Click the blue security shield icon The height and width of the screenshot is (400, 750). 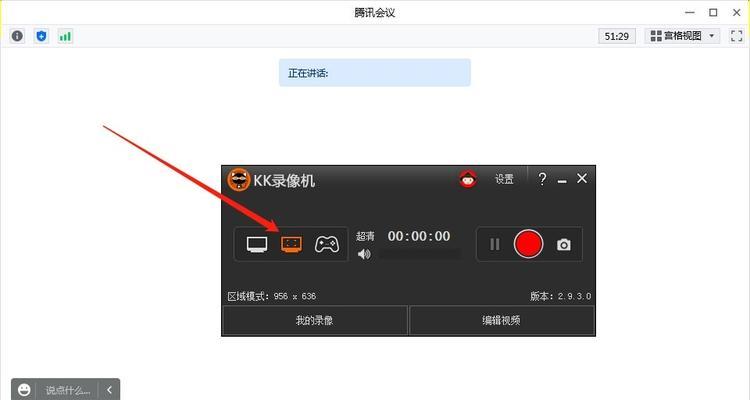point(42,36)
